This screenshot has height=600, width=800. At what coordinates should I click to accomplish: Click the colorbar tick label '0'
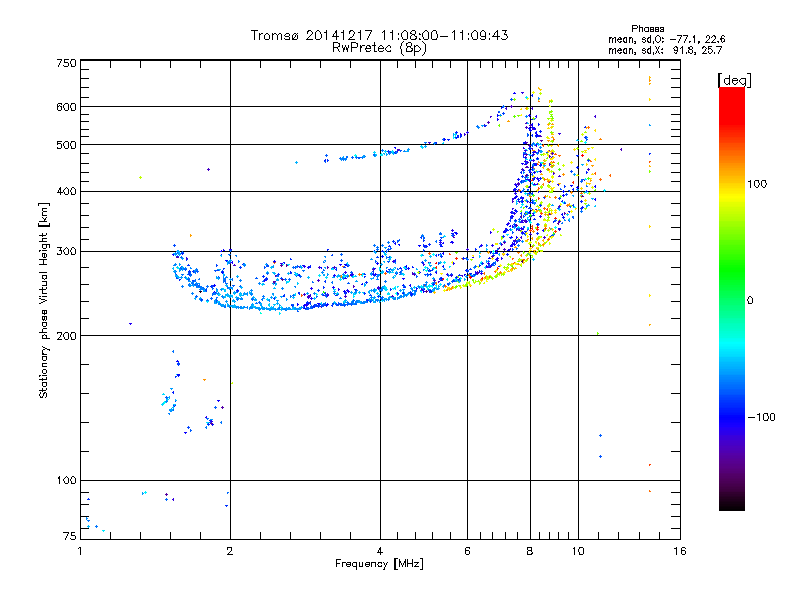pos(750,301)
